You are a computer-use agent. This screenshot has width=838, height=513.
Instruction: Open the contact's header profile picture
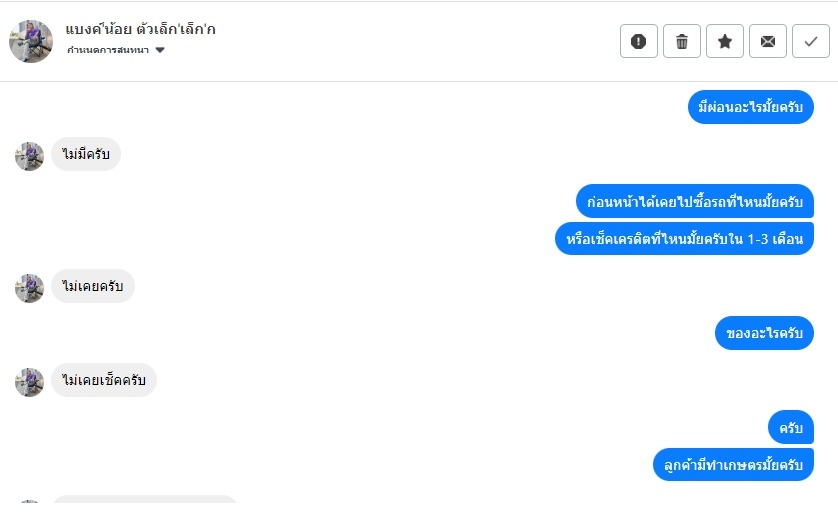(x=31, y=42)
